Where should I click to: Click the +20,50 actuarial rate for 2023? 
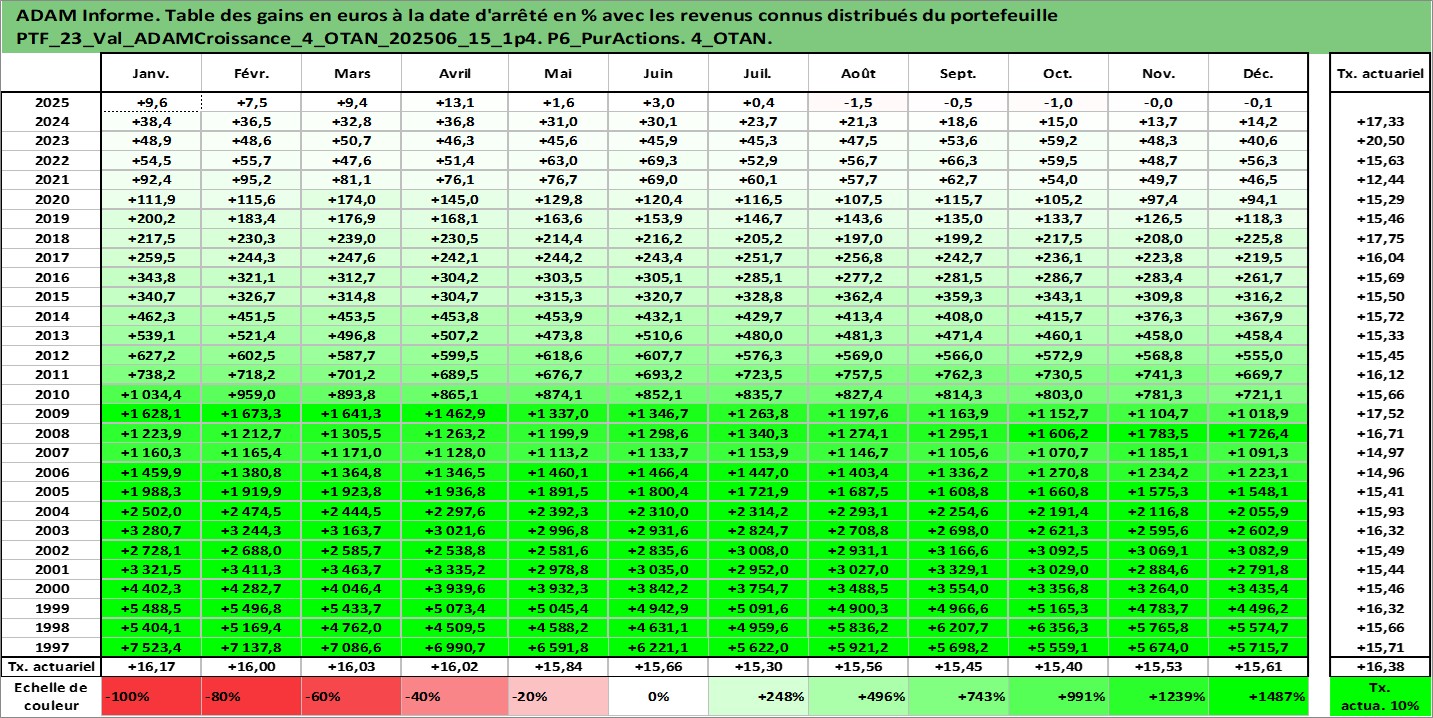pos(1379,141)
